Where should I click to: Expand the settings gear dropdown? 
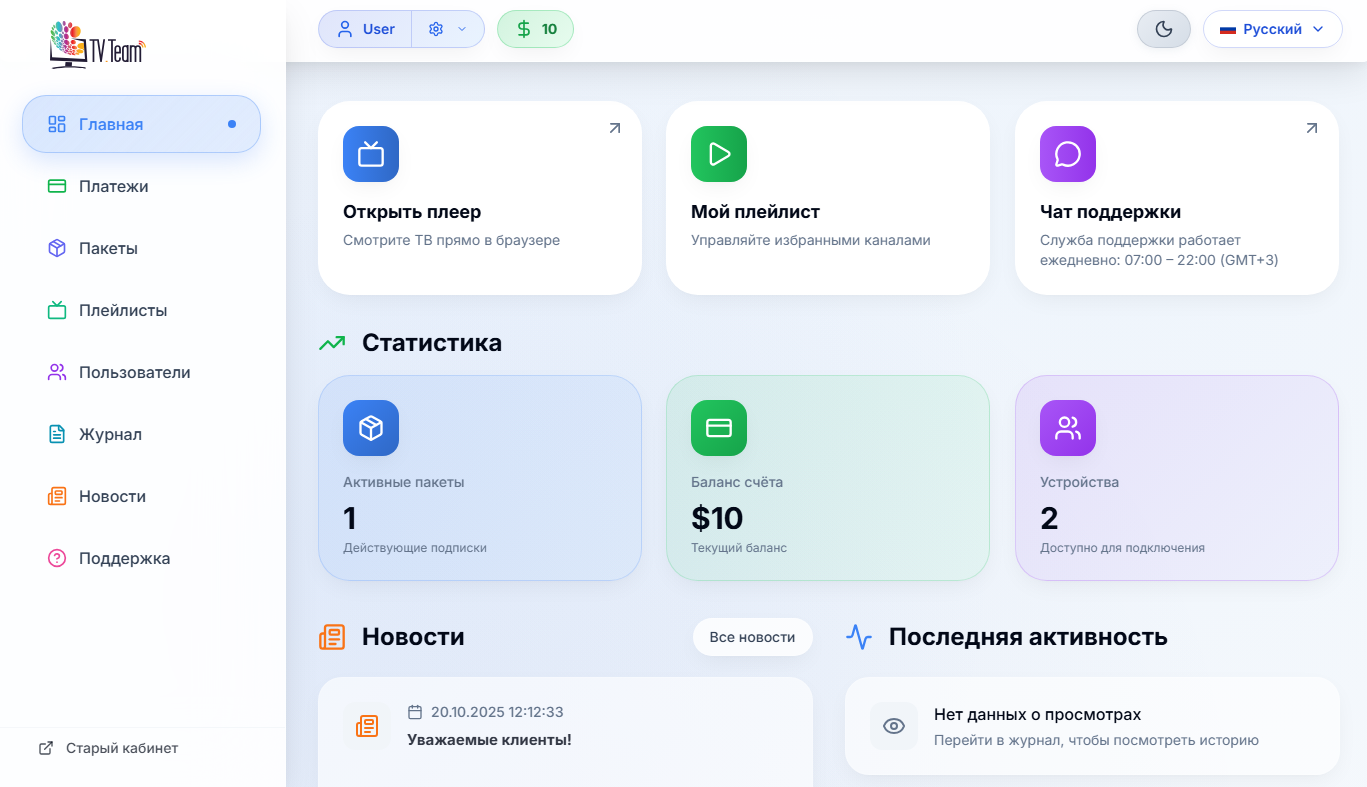(x=448, y=29)
